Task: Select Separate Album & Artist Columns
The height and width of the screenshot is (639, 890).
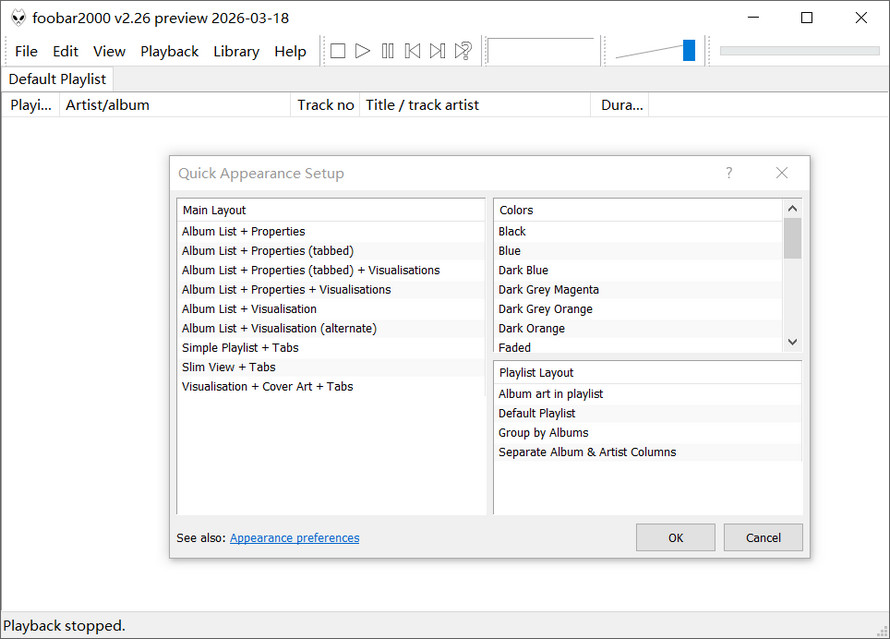Action: (648, 452)
